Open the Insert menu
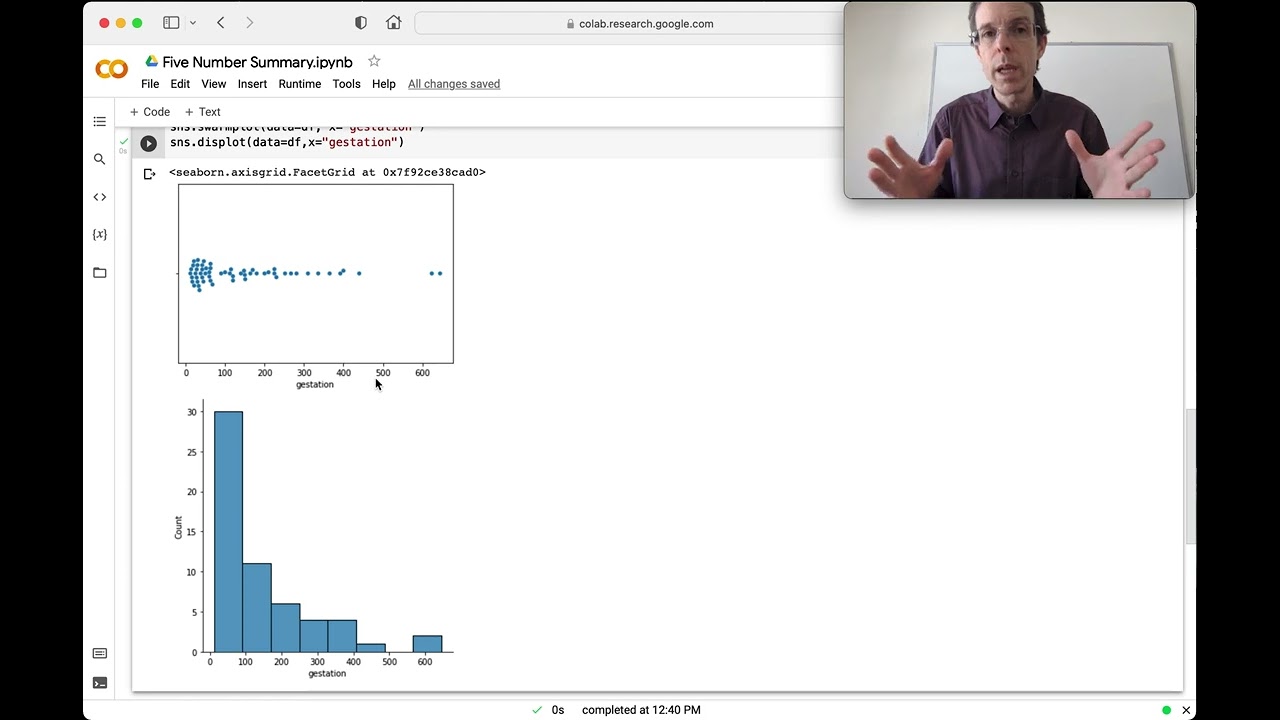The width and height of the screenshot is (1280, 720). point(252,84)
